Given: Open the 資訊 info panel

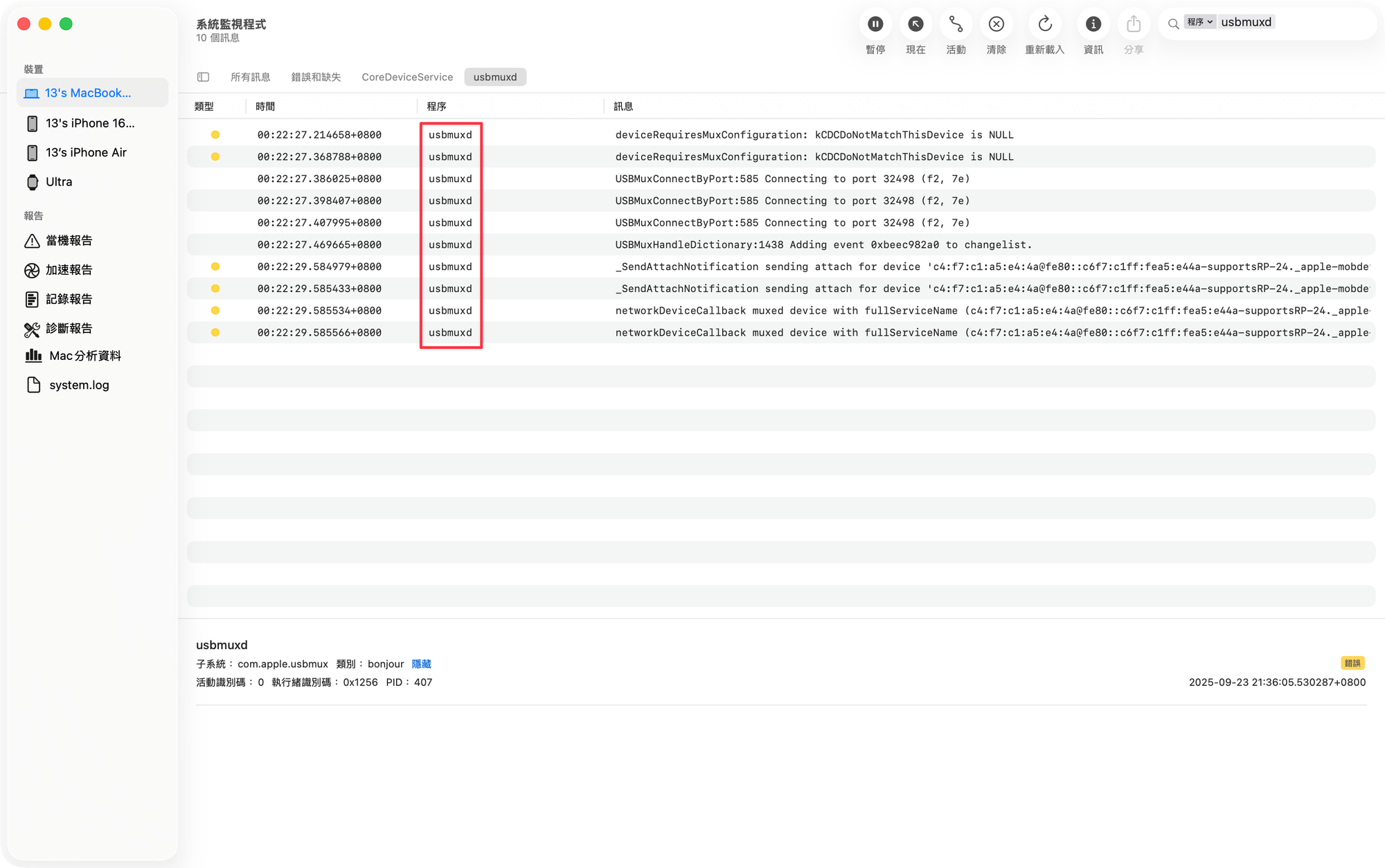Looking at the screenshot, I should [x=1093, y=25].
